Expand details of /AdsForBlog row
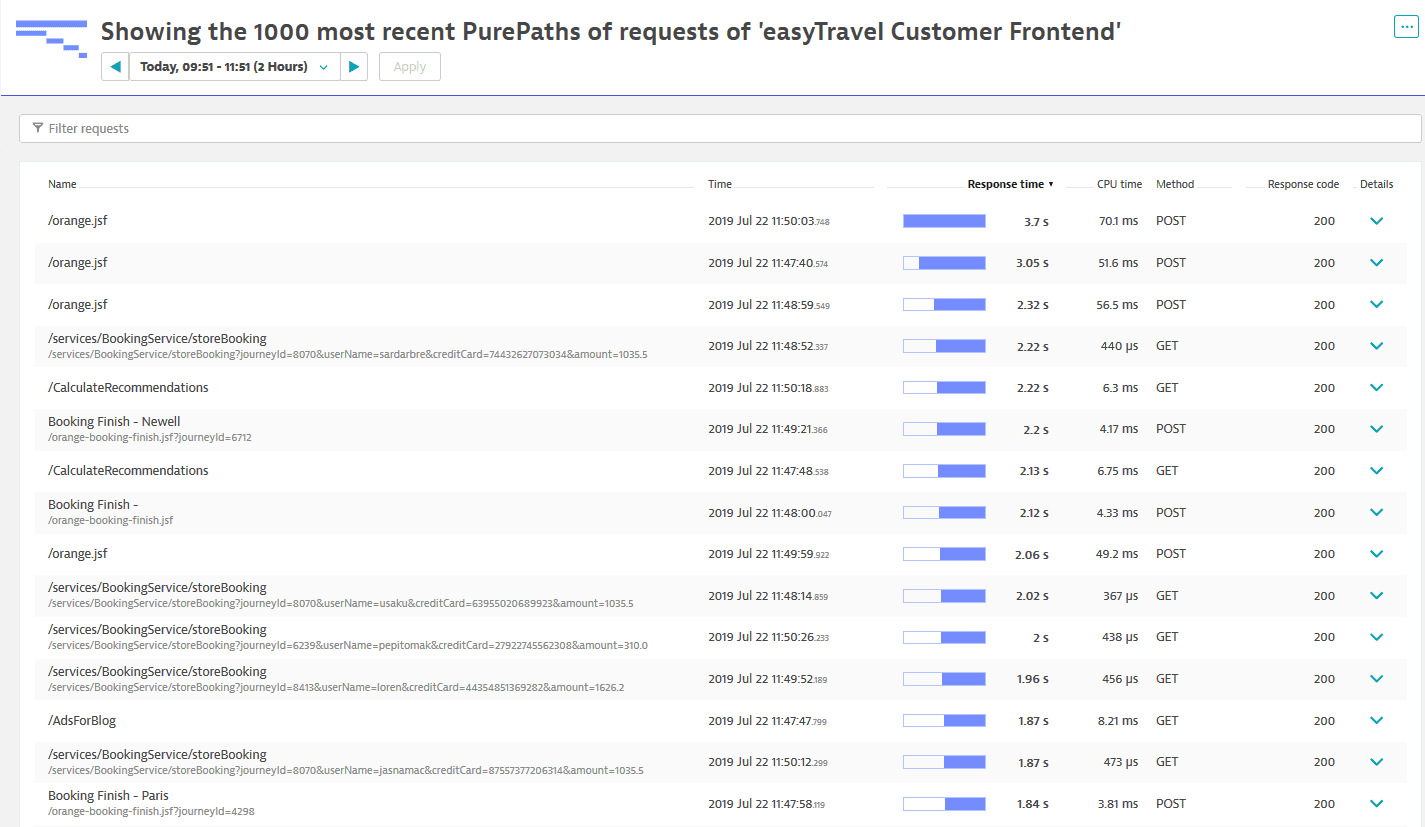1425x827 pixels. coord(1376,721)
